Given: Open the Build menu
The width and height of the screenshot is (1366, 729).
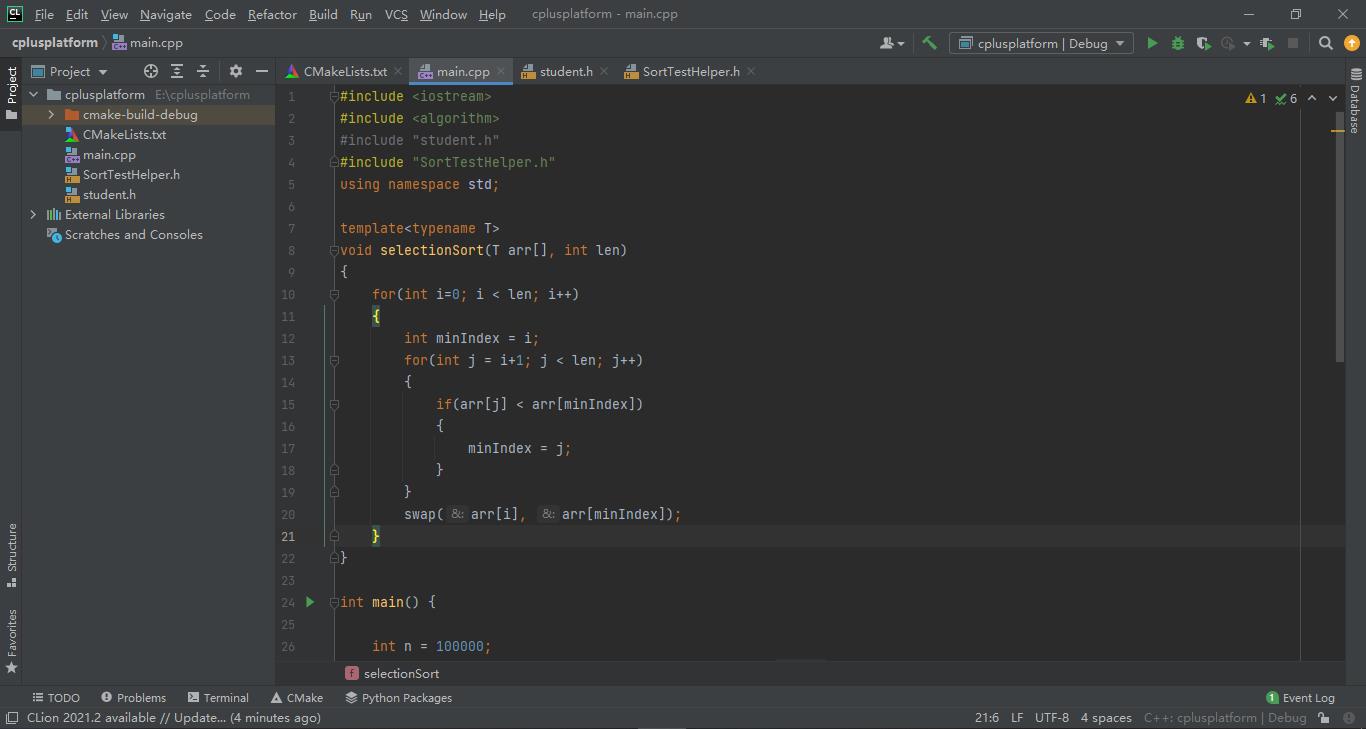Looking at the screenshot, I should (x=323, y=14).
